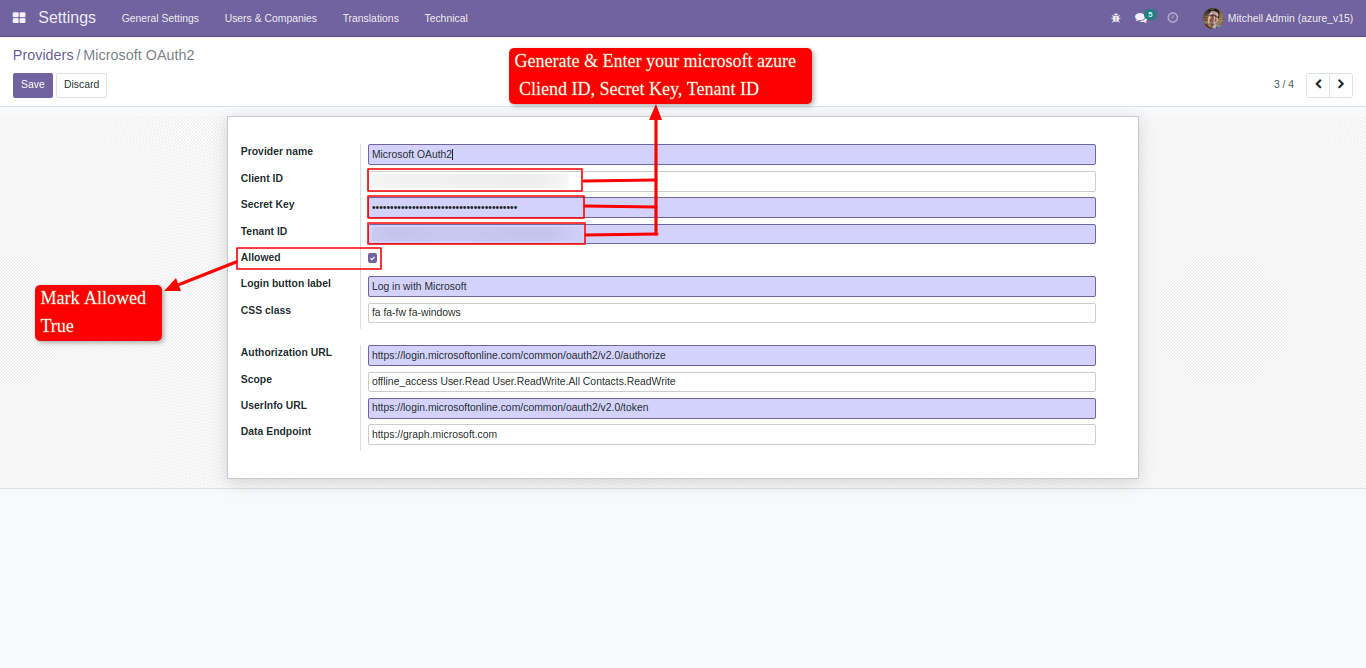Click the Authorization URL label
This screenshot has height=668, width=1366.
pyautogui.click(x=286, y=353)
